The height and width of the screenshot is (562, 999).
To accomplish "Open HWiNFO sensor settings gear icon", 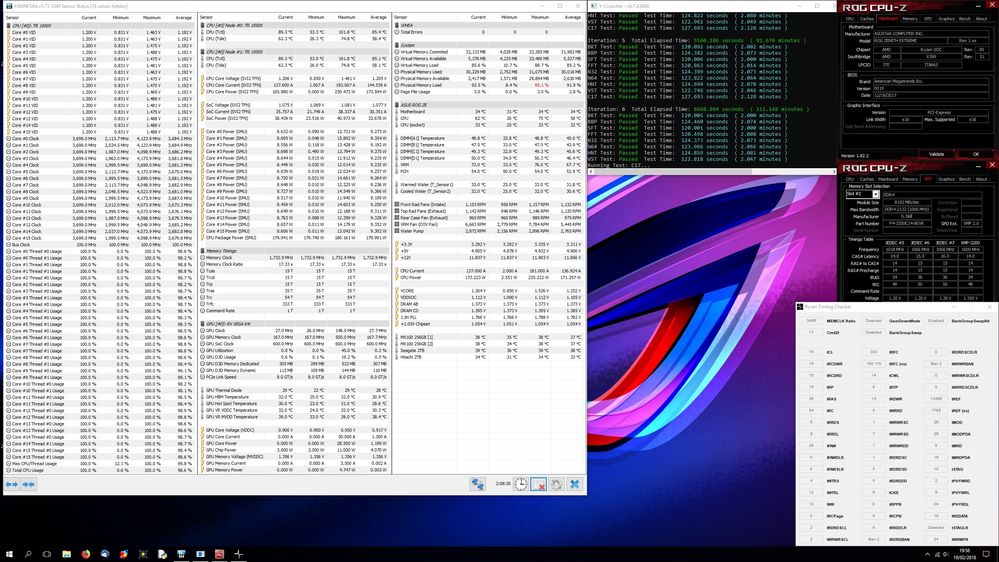I will pos(556,484).
